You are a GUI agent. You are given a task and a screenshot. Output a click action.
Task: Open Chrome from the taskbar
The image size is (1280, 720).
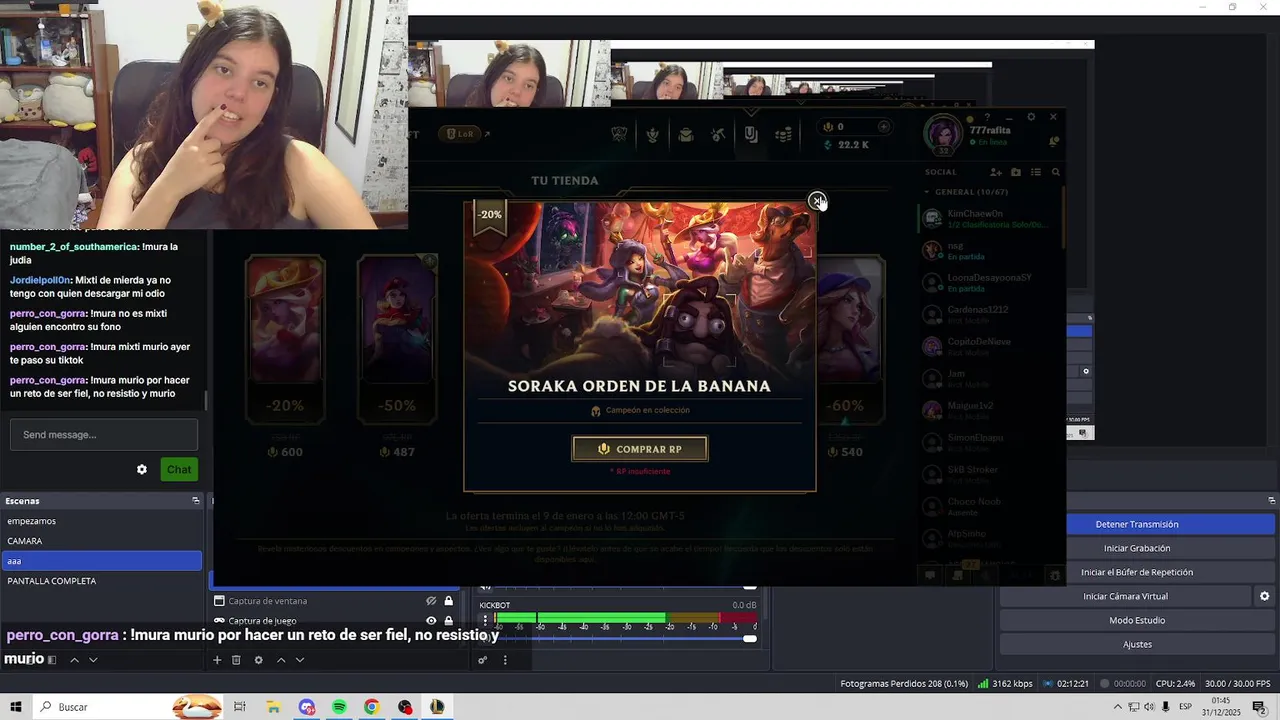coord(371,707)
